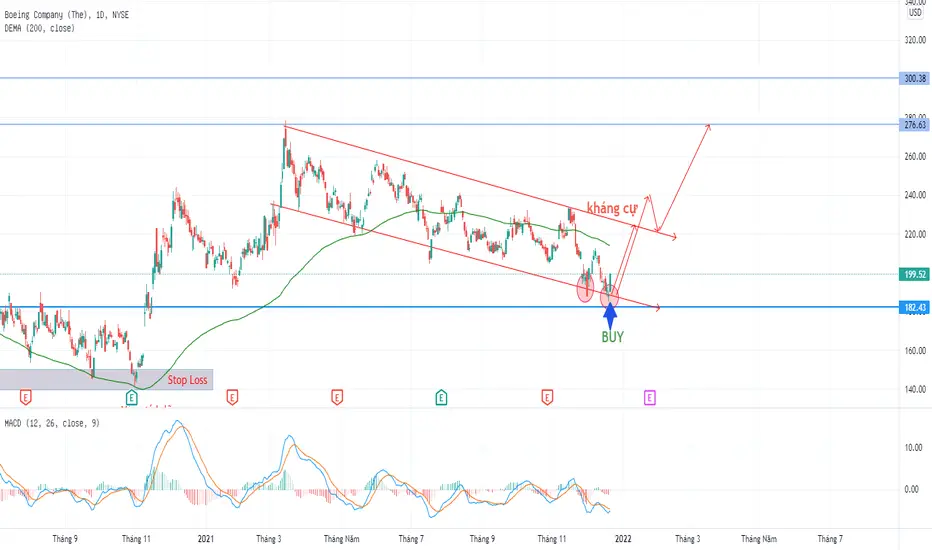Click the 2022 label on time axis
Image resolution: width=932 pixels, height=550 pixels.
tap(623, 539)
